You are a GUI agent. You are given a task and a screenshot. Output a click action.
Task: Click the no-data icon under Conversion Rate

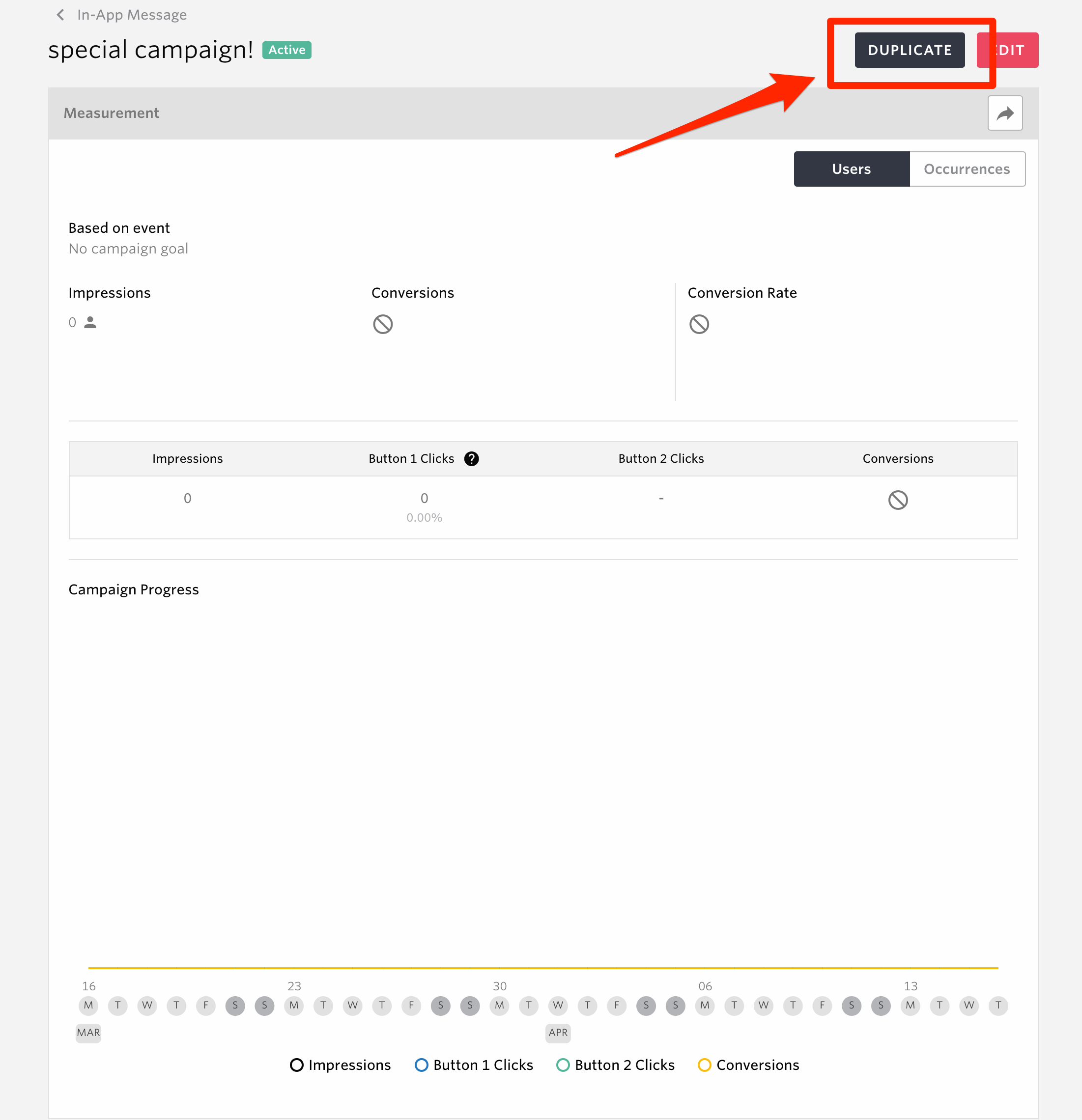pyautogui.click(x=698, y=324)
